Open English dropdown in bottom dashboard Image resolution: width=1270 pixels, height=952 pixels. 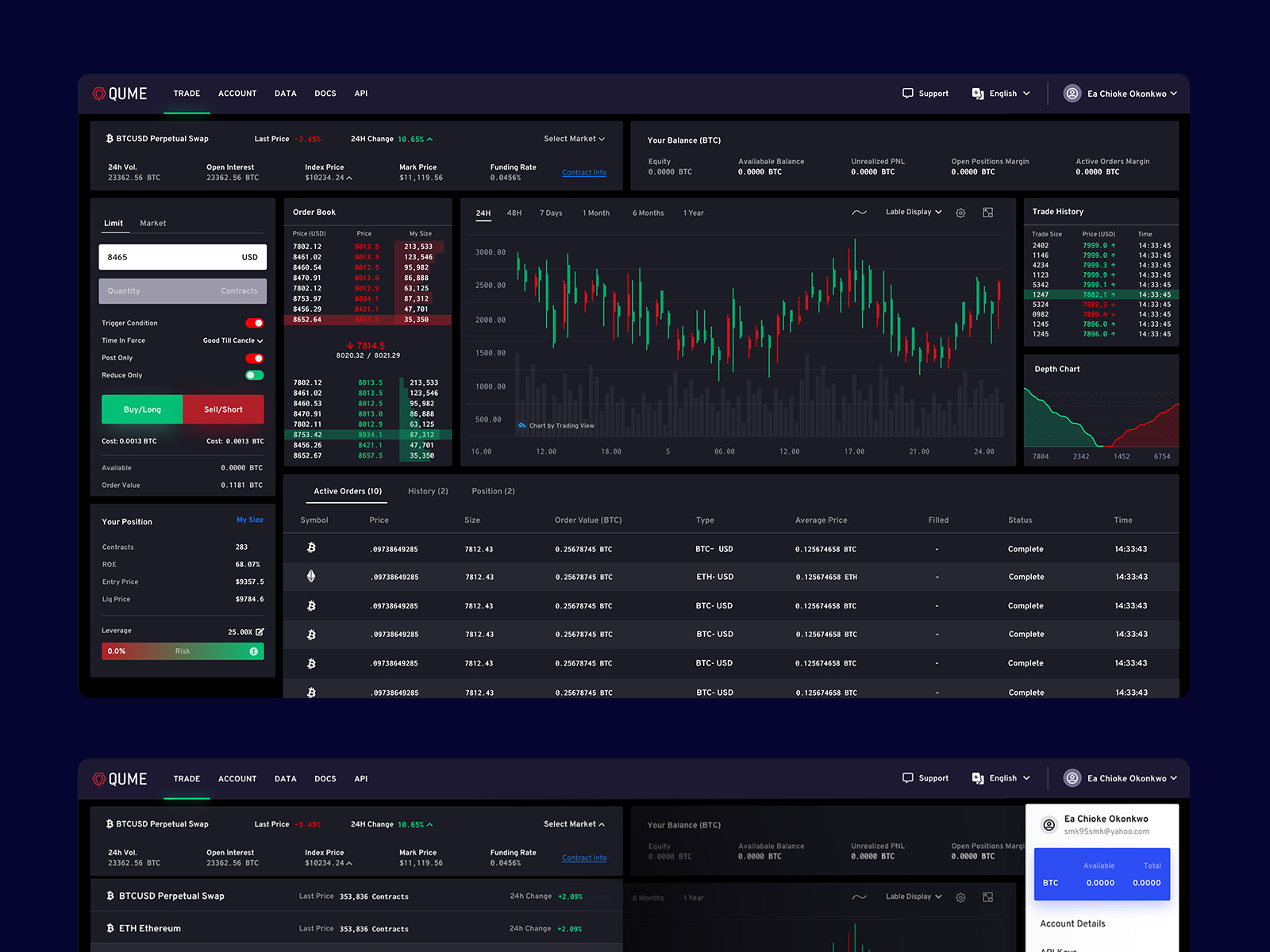[1010, 778]
